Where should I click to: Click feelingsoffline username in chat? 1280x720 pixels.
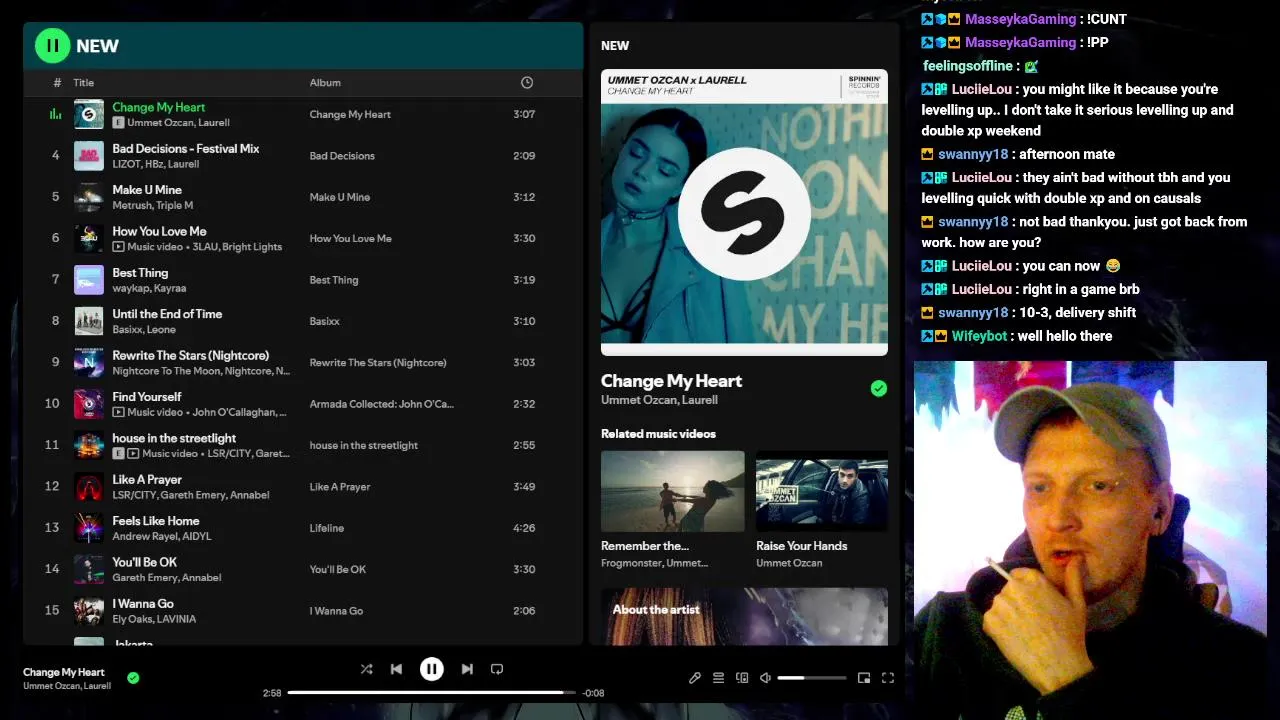tap(968, 66)
